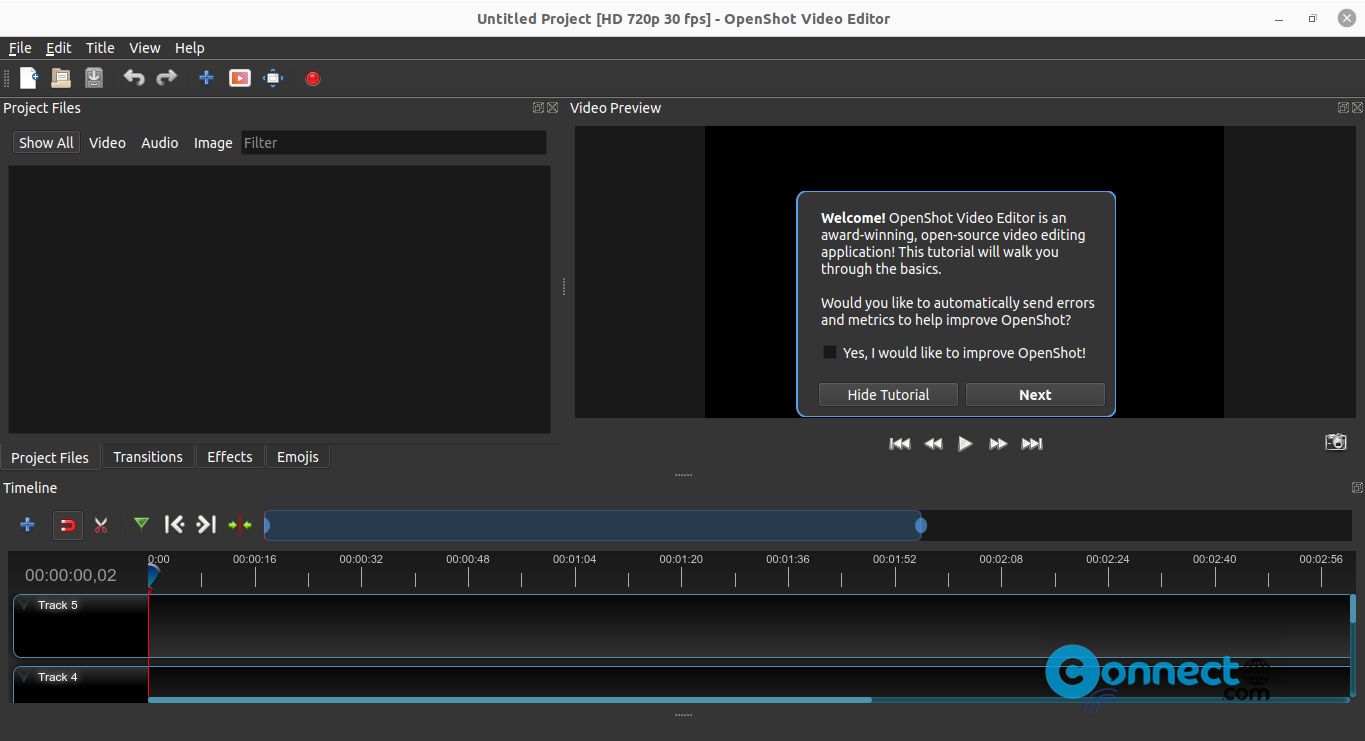Viewport: 1365px width, 741px height.
Task: Select the Project Files tab
Action: tap(50, 457)
